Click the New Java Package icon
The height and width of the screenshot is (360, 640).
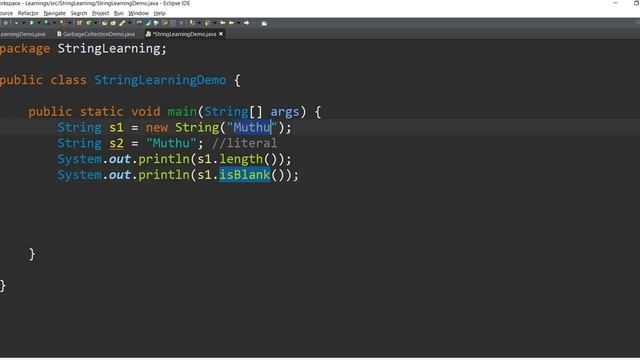coord(79,23)
